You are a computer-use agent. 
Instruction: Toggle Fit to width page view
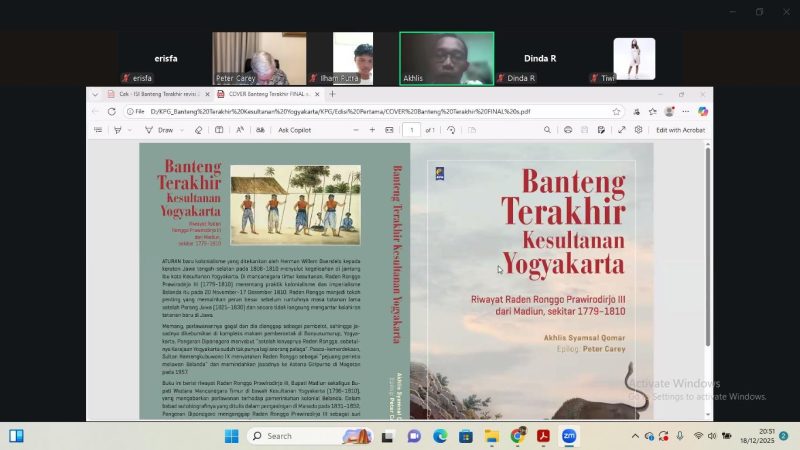coord(387,130)
